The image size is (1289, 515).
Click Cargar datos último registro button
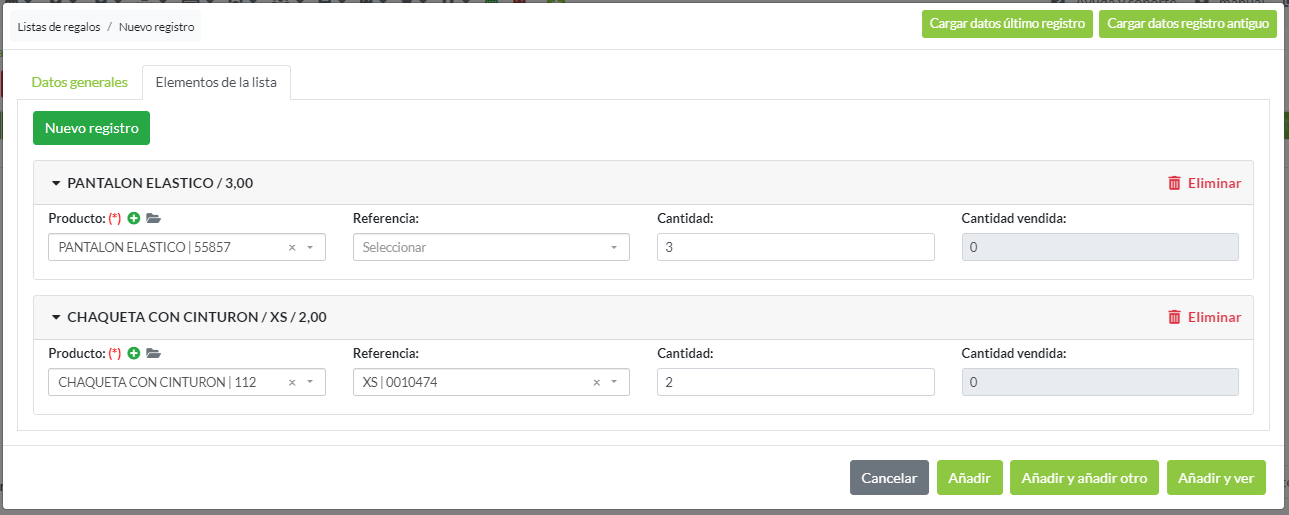coord(1007,24)
